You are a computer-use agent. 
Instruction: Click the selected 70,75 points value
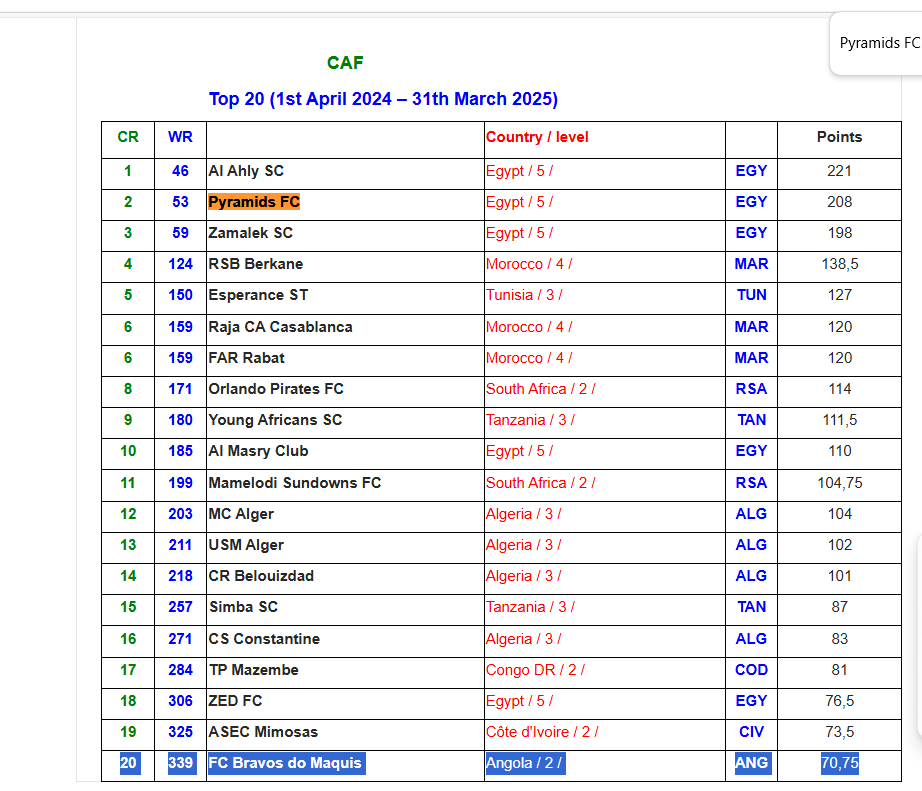point(840,763)
